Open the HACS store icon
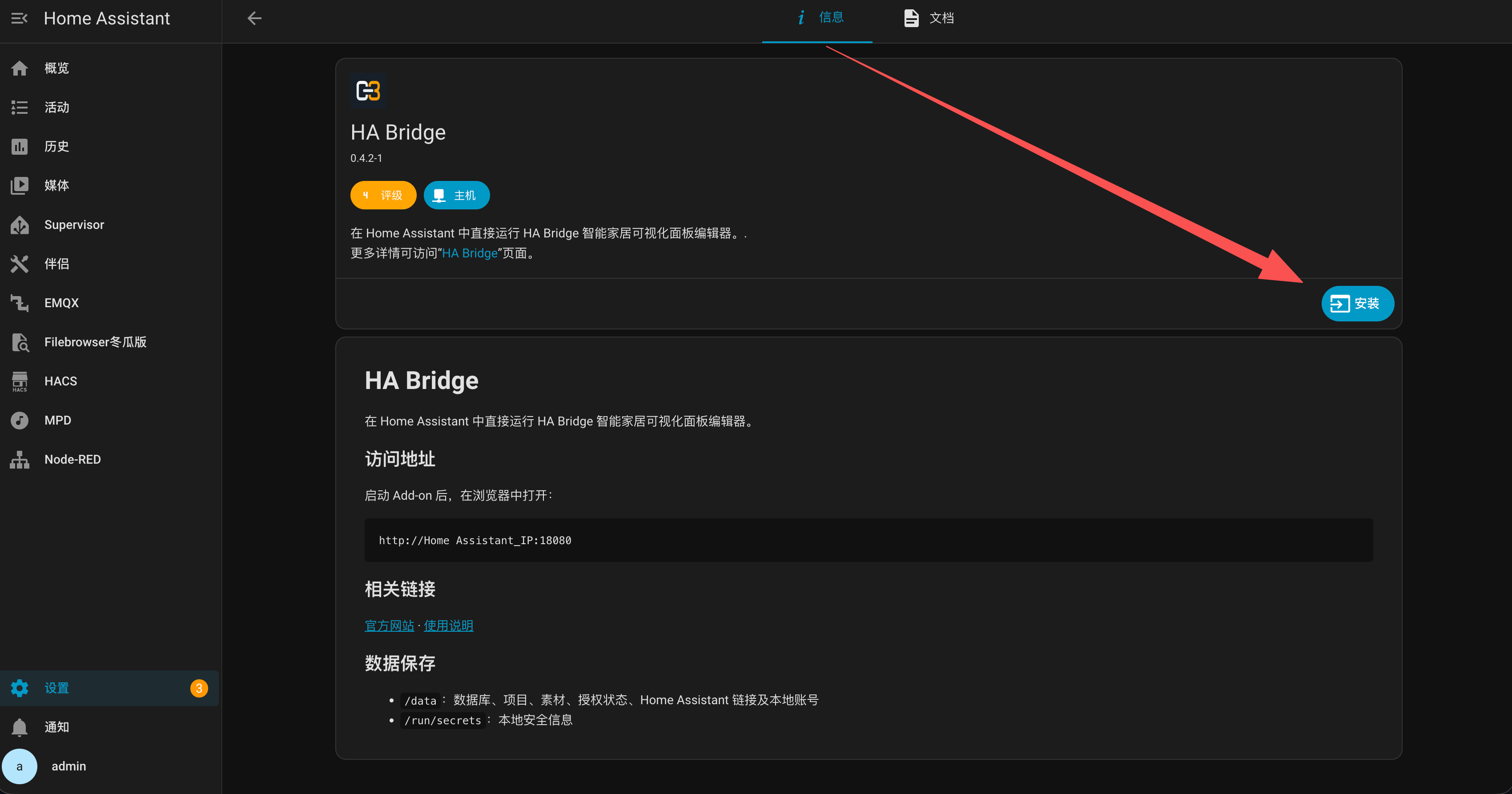Viewport: 1512px width, 794px height. (x=20, y=381)
